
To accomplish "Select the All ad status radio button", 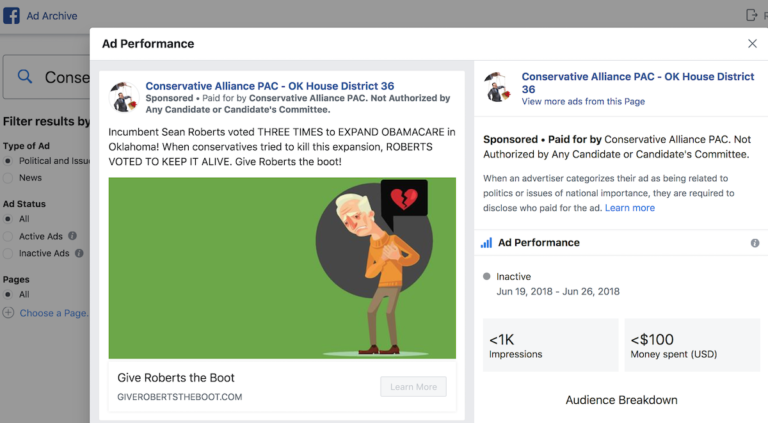I will pos(8,219).
